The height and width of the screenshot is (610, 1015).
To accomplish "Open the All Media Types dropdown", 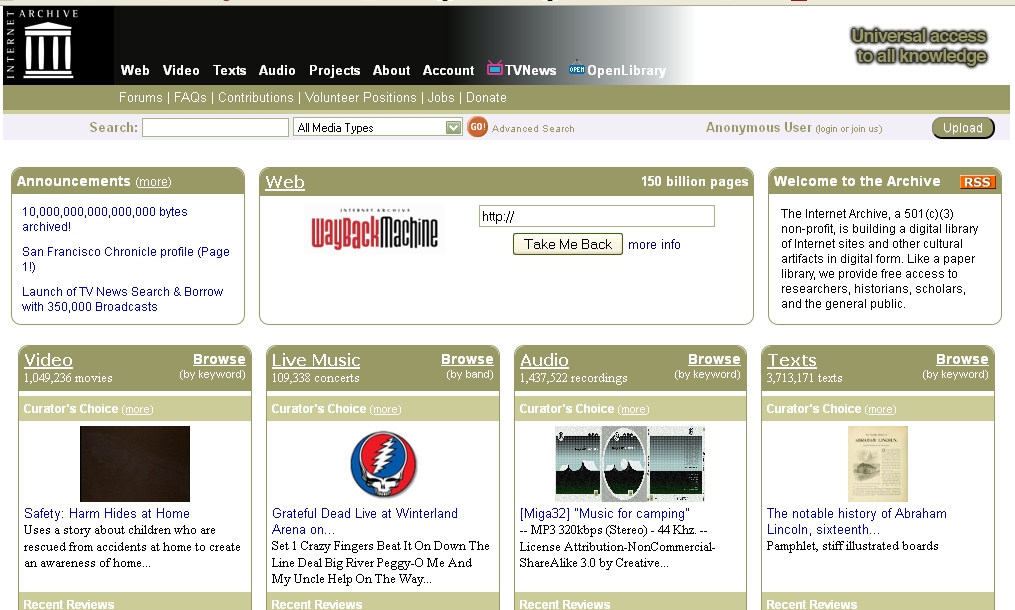I will 377,128.
